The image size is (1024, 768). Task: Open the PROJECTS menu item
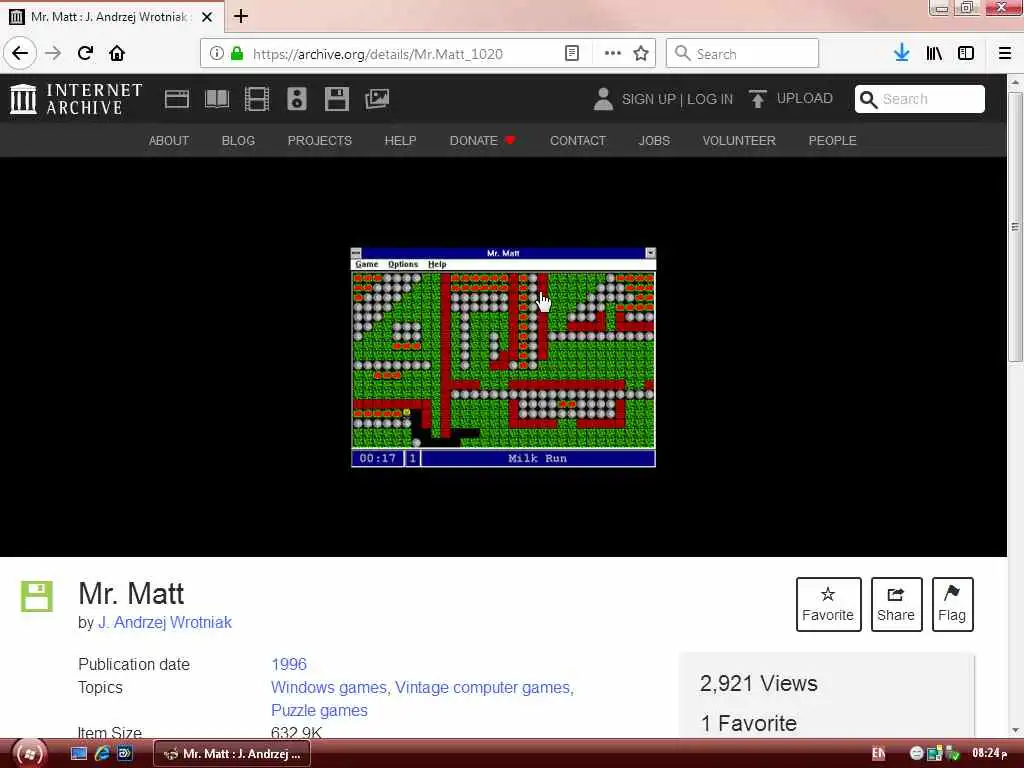[319, 140]
